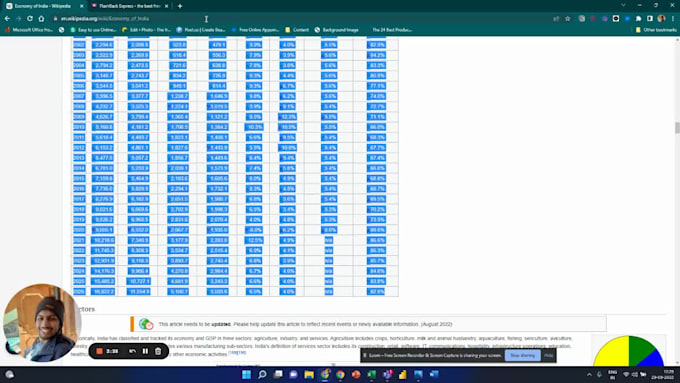Delete the recording with the trash icon
Image resolution: width=680 pixels, height=383 pixels.
click(158, 351)
